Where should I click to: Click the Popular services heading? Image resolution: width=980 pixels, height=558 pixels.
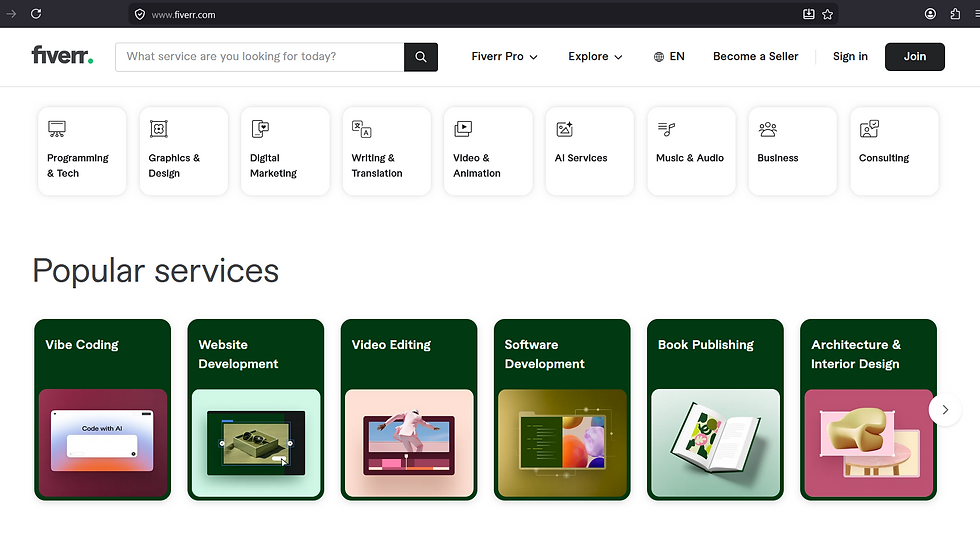coord(156,271)
